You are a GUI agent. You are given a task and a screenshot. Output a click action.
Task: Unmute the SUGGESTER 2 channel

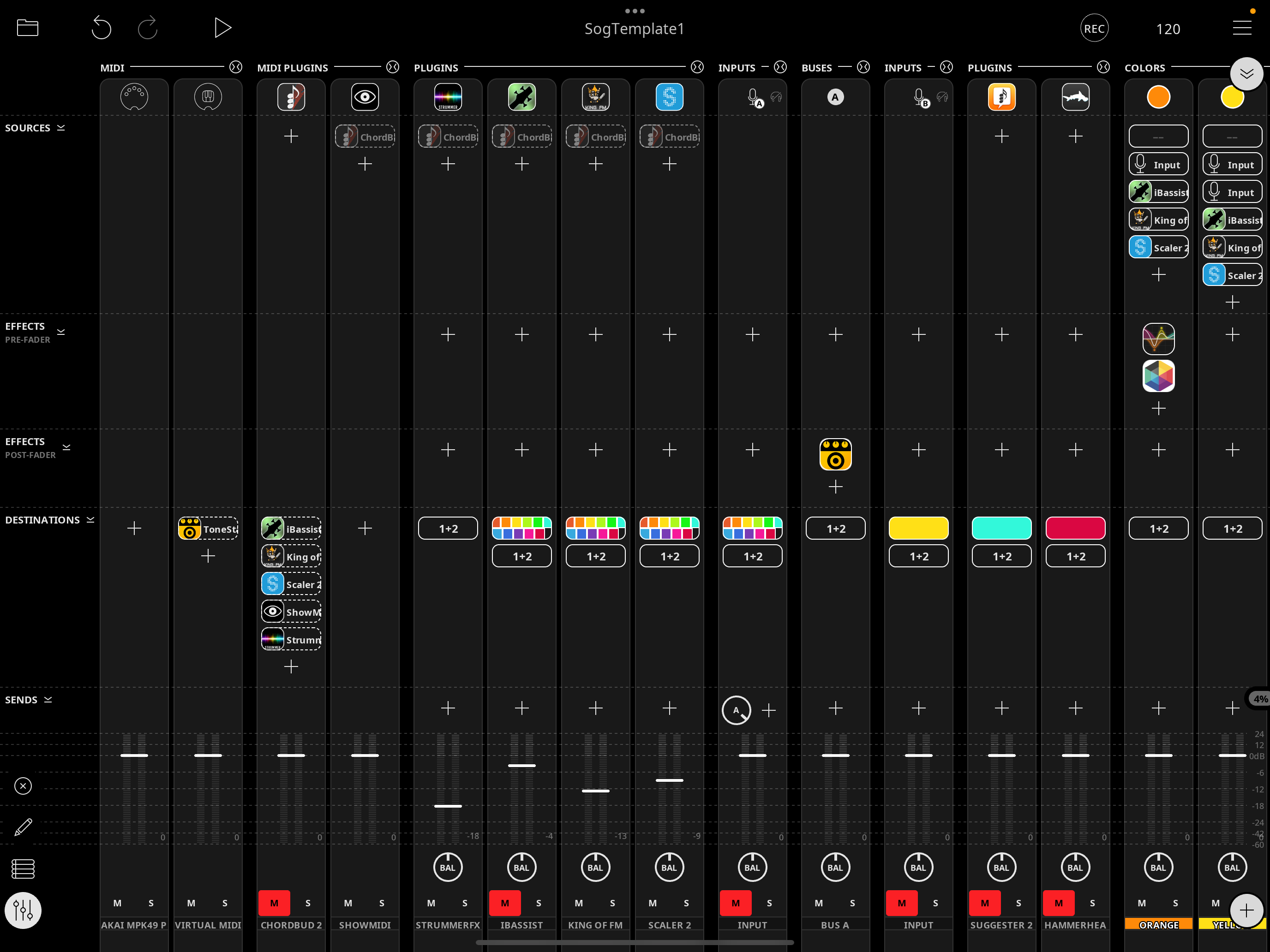point(985,903)
